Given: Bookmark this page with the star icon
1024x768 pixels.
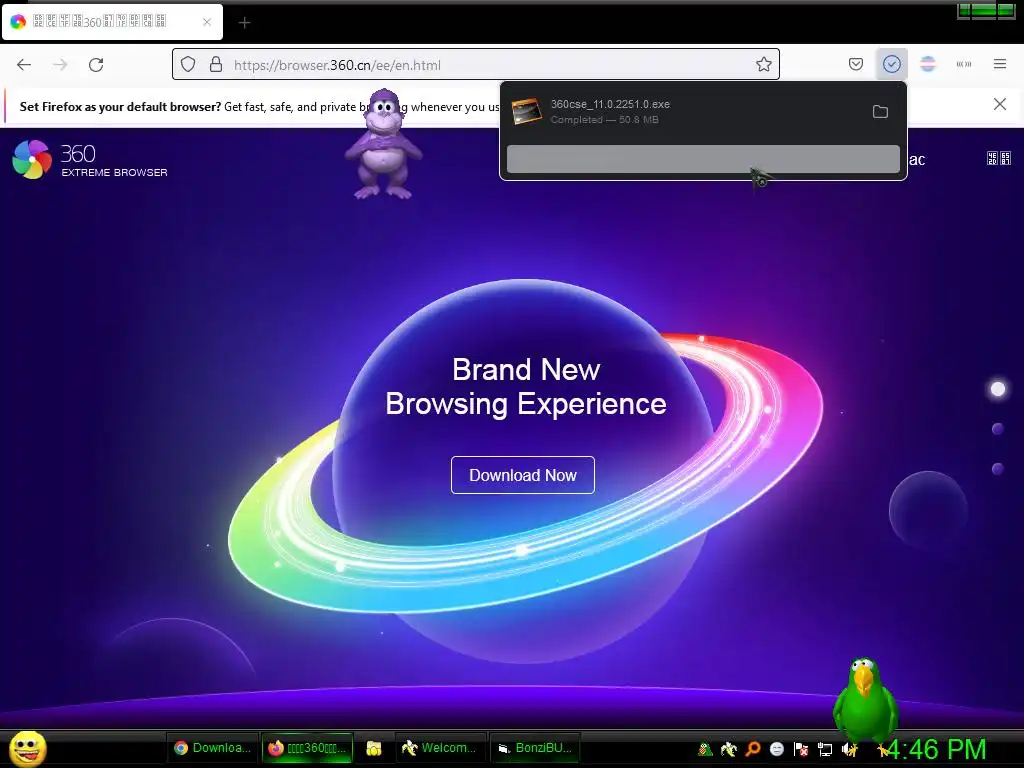Looking at the screenshot, I should [763, 64].
